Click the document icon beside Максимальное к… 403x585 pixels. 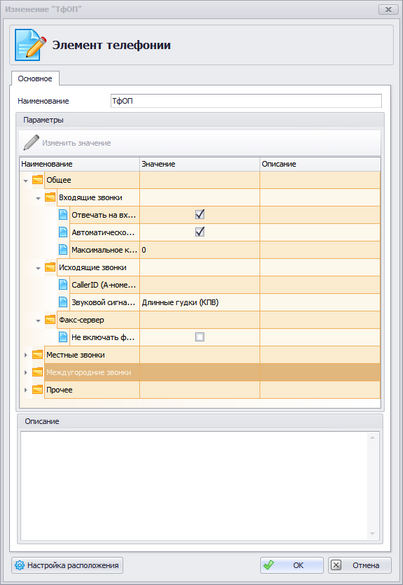[63, 250]
